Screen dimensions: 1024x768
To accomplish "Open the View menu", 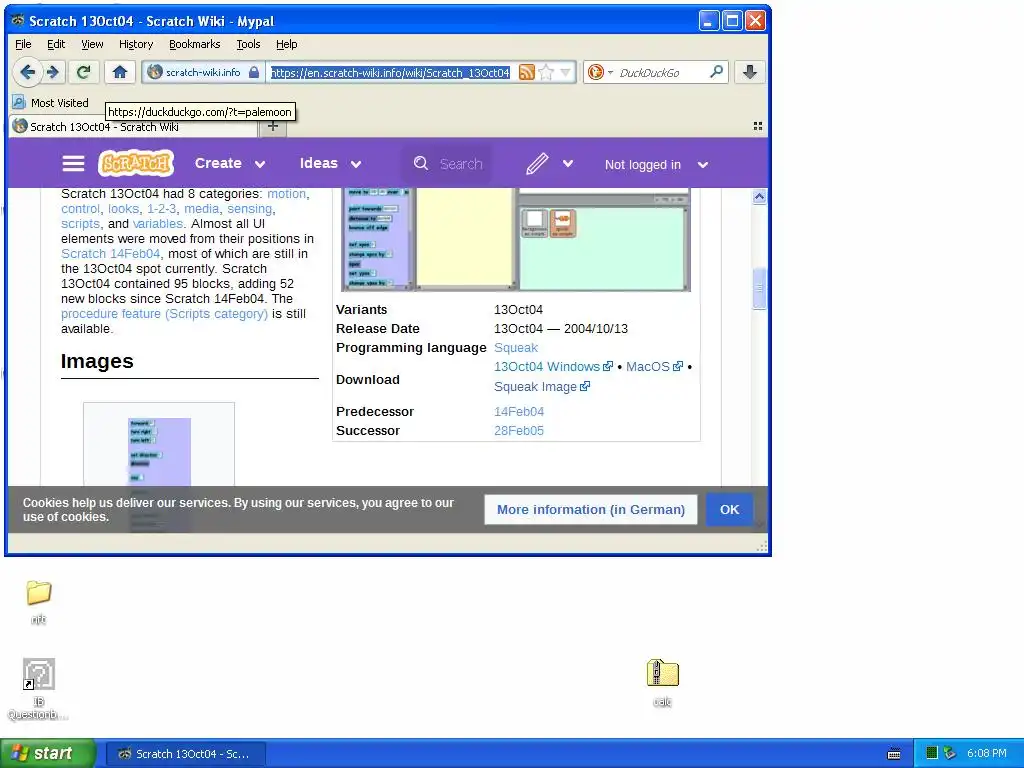I will [92, 44].
